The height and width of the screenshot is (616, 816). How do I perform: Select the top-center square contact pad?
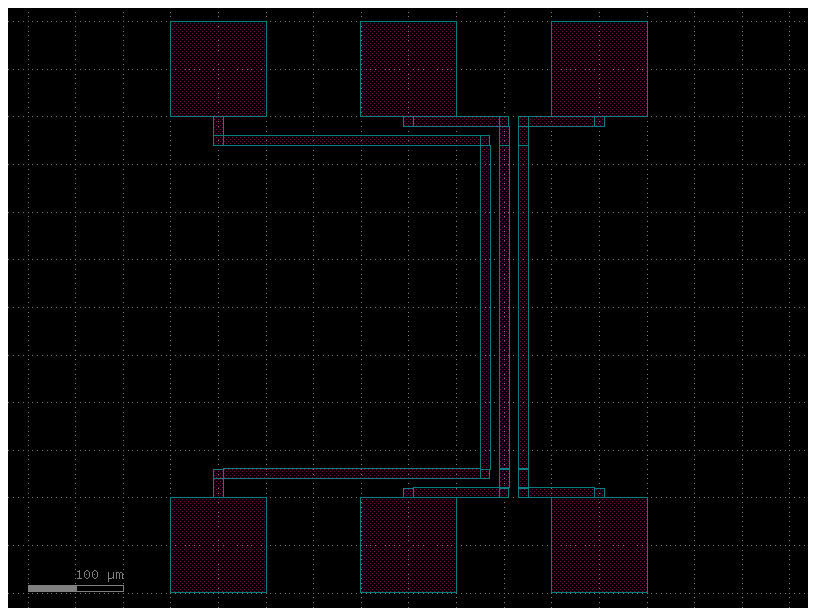[408, 69]
